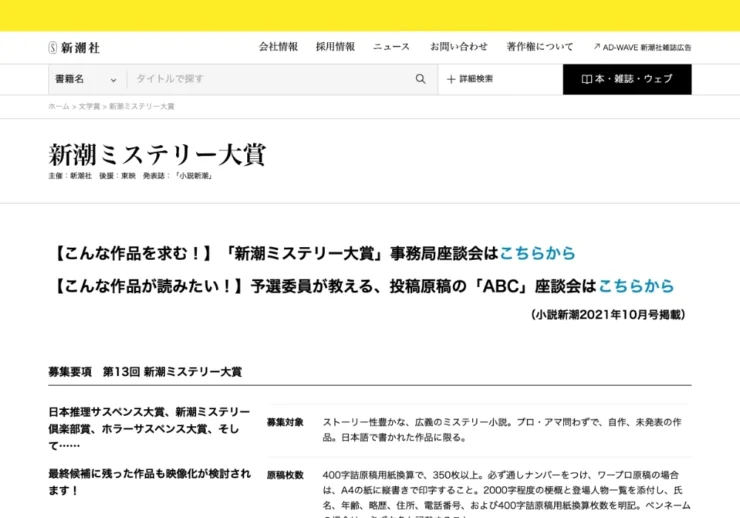Image resolution: width=740 pixels, height=518 pixels.
Task: Click the 本・雑誌・ウェブ black button
Action: (x=627, y=79)
